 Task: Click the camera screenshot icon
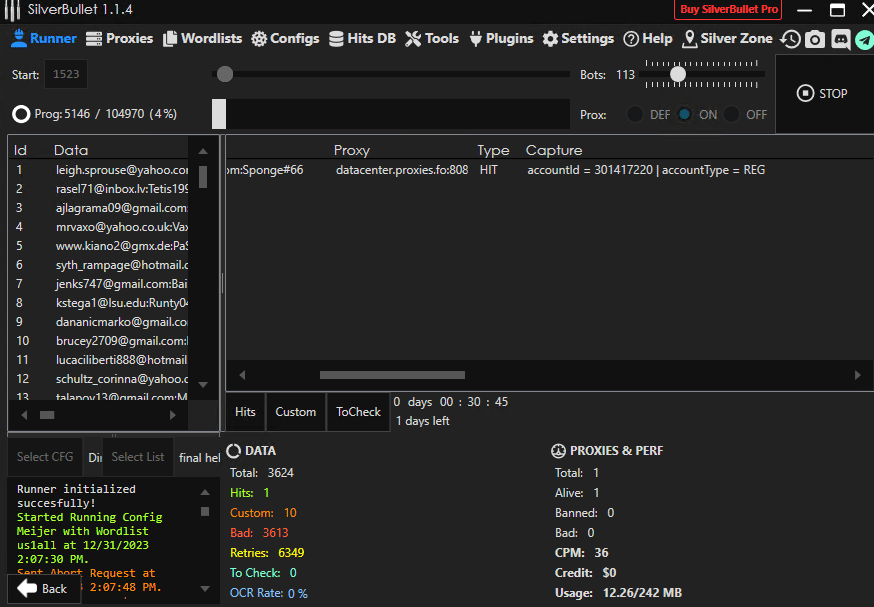point(815,39)
